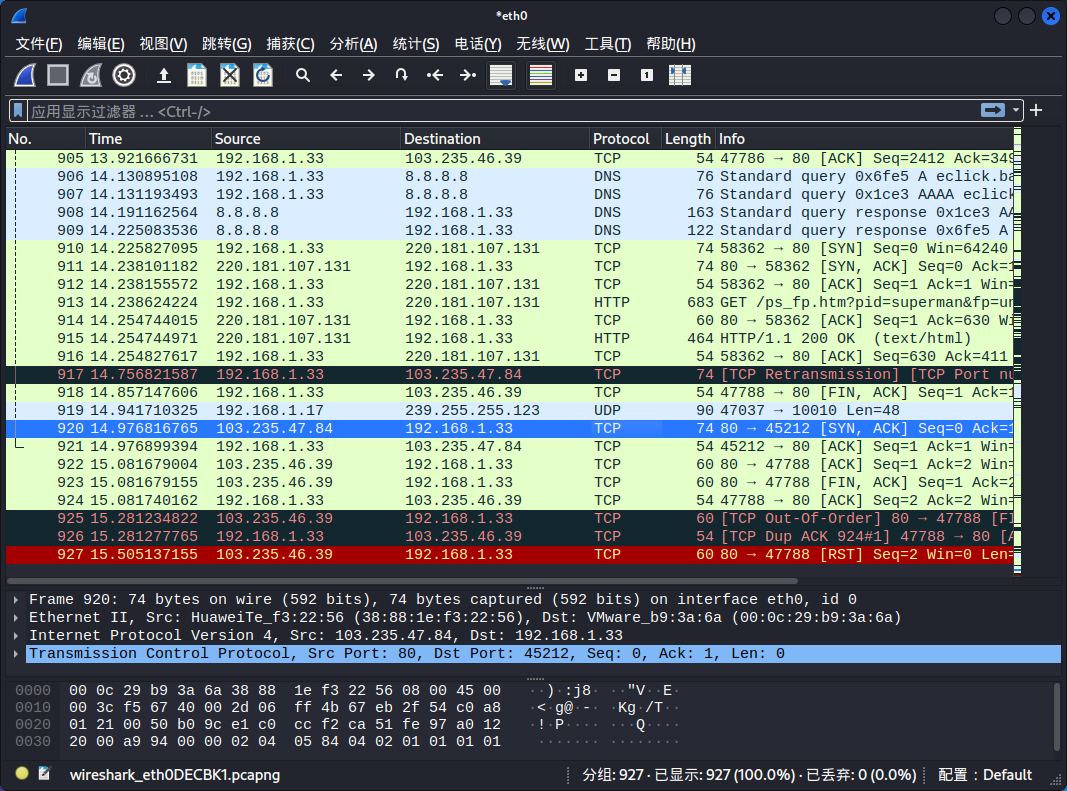This screenshot has width=1067, height=791.
Task: Select packet 913 HTTP GET row
Action: coord(510,302)
